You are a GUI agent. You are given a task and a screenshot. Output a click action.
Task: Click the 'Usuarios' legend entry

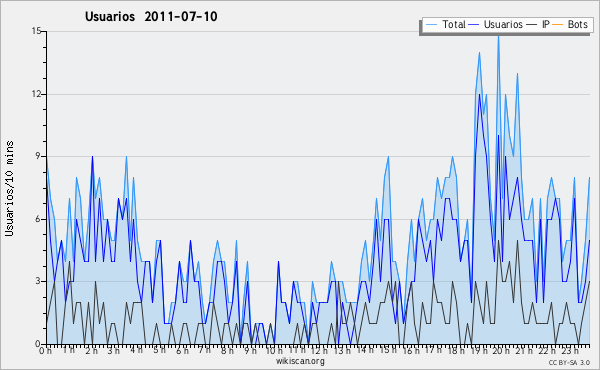[x=503, y=24]
